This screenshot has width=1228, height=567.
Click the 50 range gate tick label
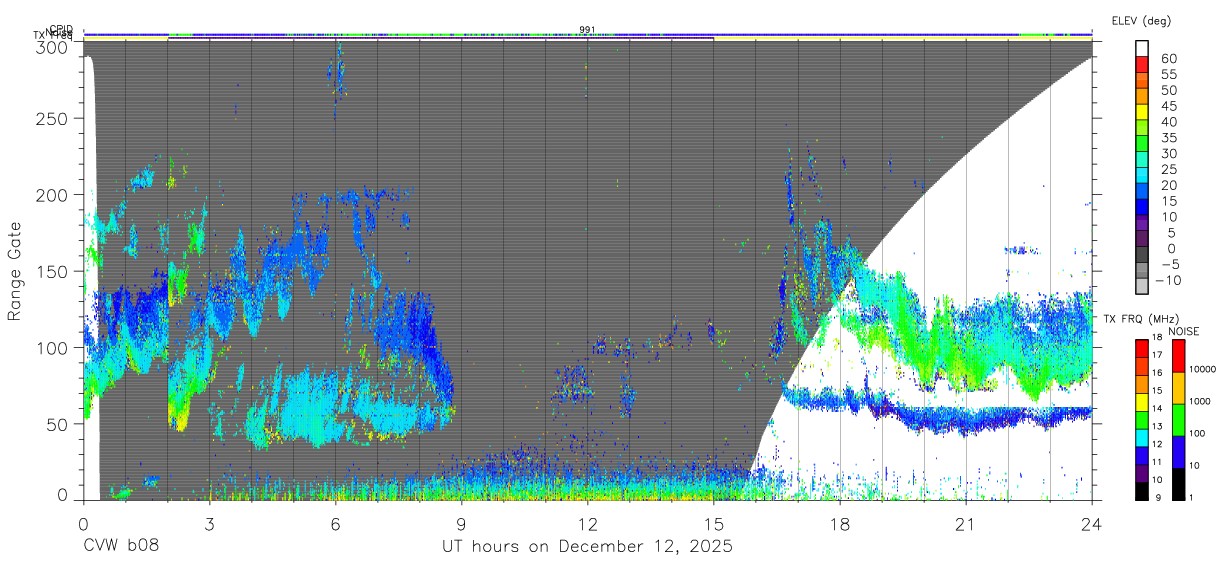tap(59, 424)
